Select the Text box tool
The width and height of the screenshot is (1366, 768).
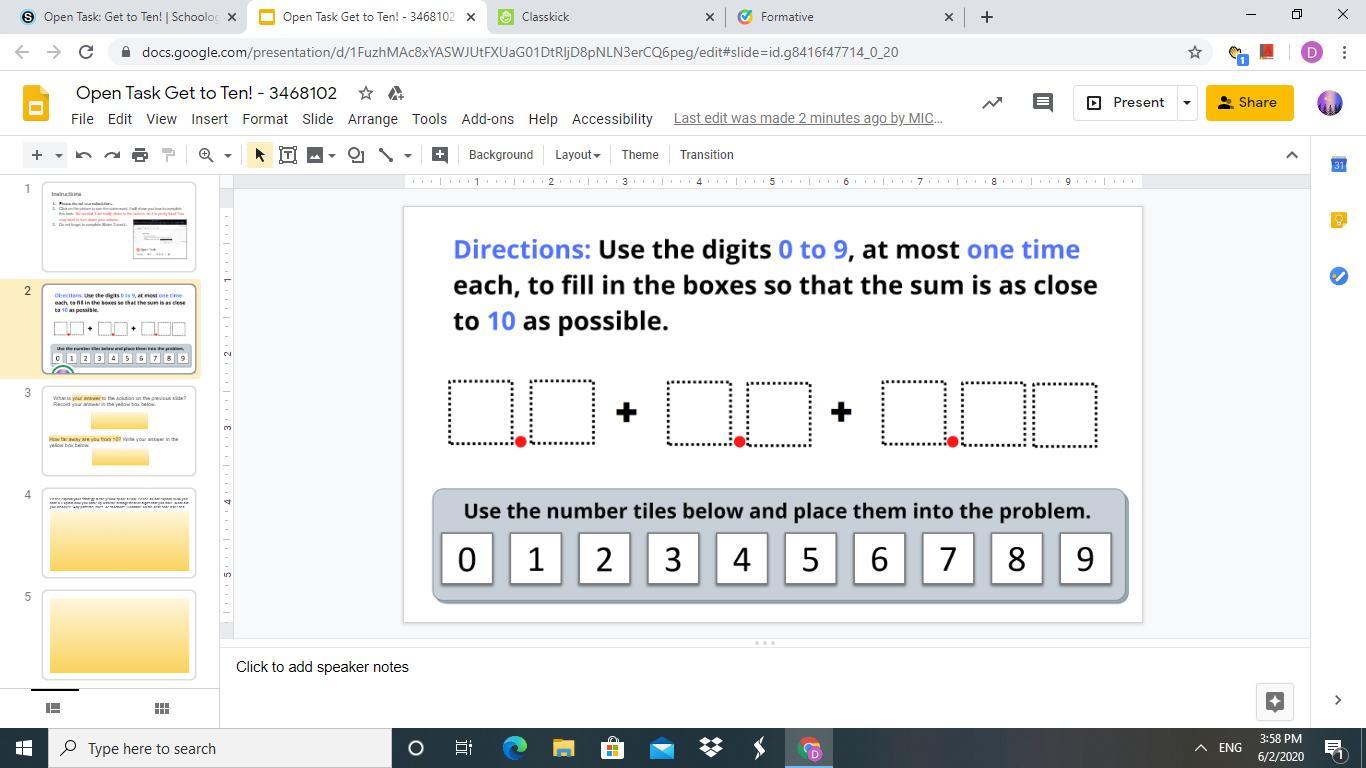tap(288, 155)
